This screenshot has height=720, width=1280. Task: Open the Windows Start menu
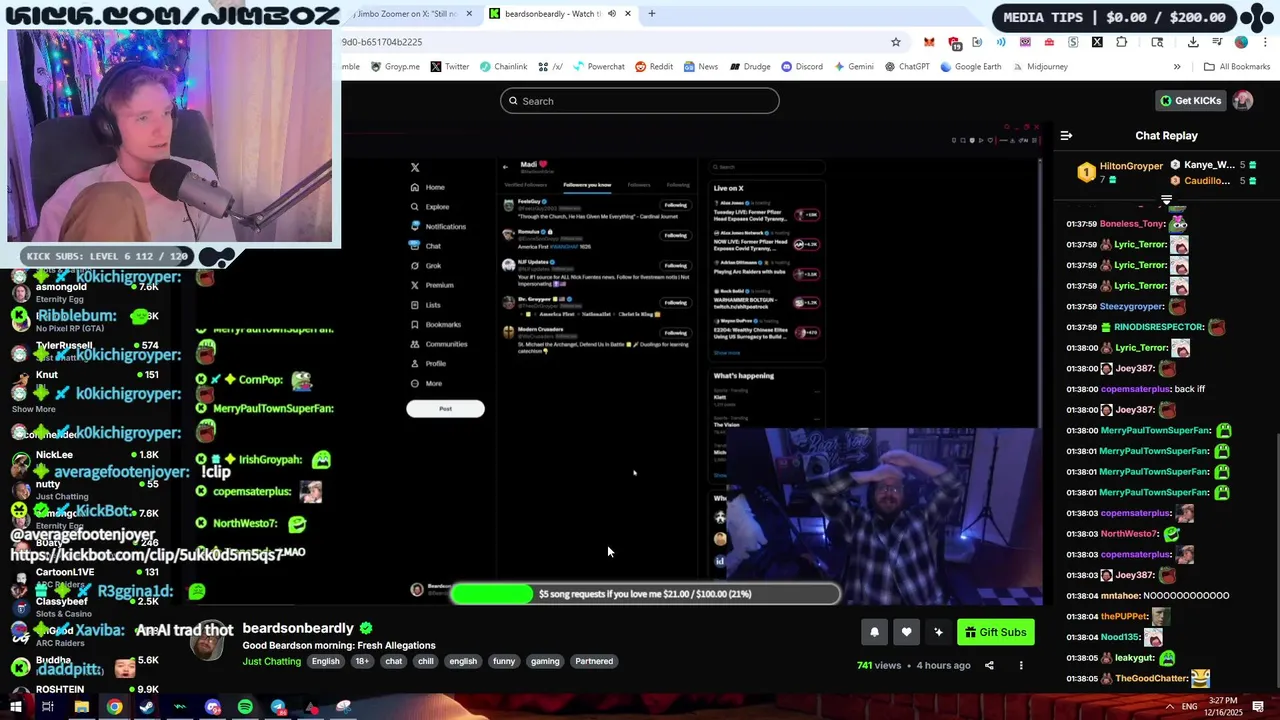(16, 707)
